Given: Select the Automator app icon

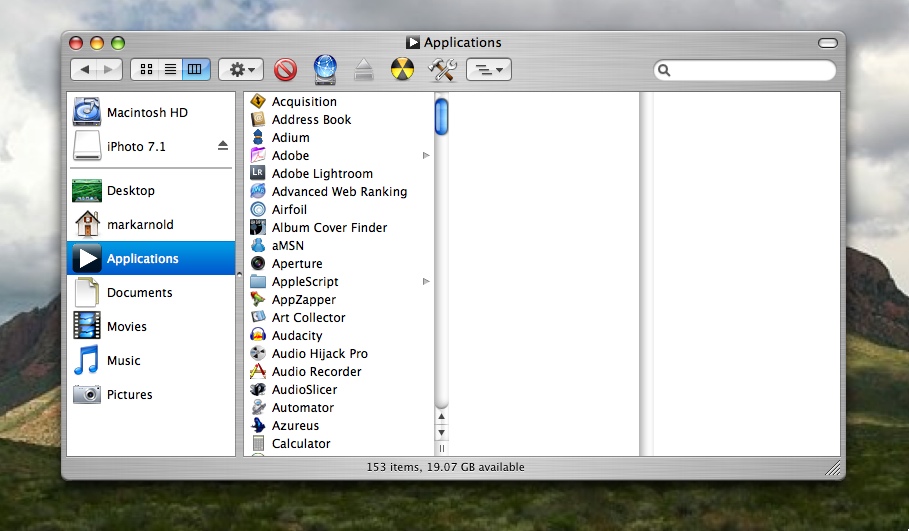Looking at the screenshot, I should (x=258, y=407).
